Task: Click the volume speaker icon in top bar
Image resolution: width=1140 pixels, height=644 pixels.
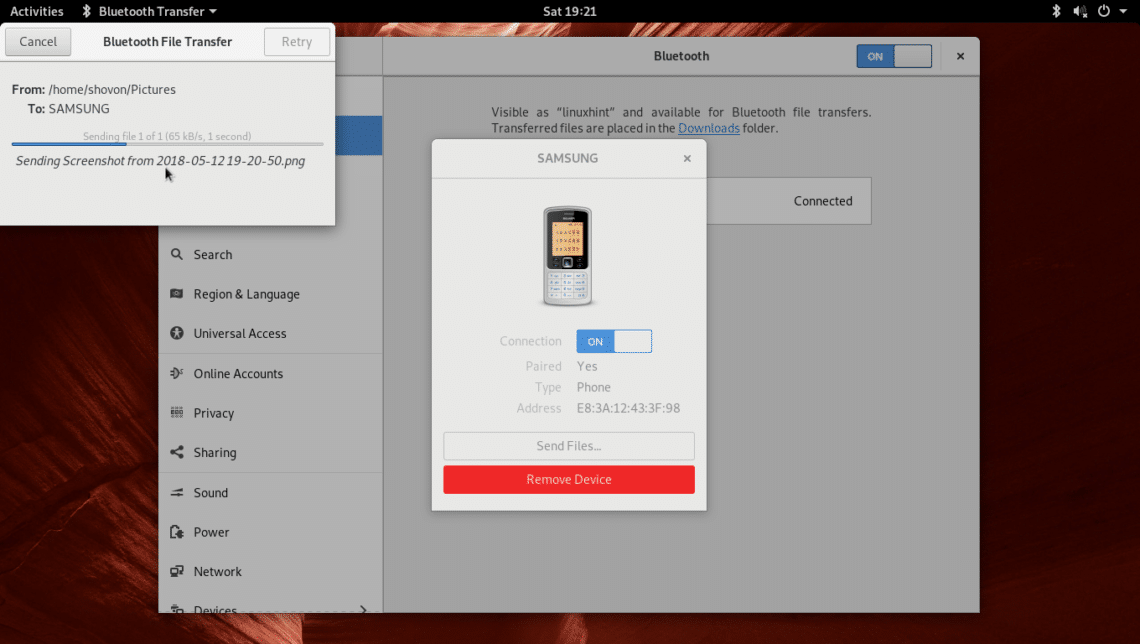Action: [x=1080, y=11]
